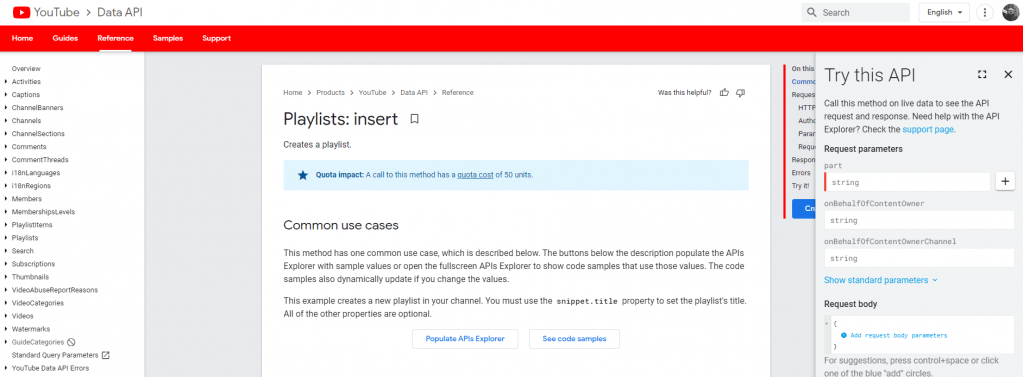Expand the Playlists sidebar item
This screenshot has width=1023, height=377.
click(6, 238)
